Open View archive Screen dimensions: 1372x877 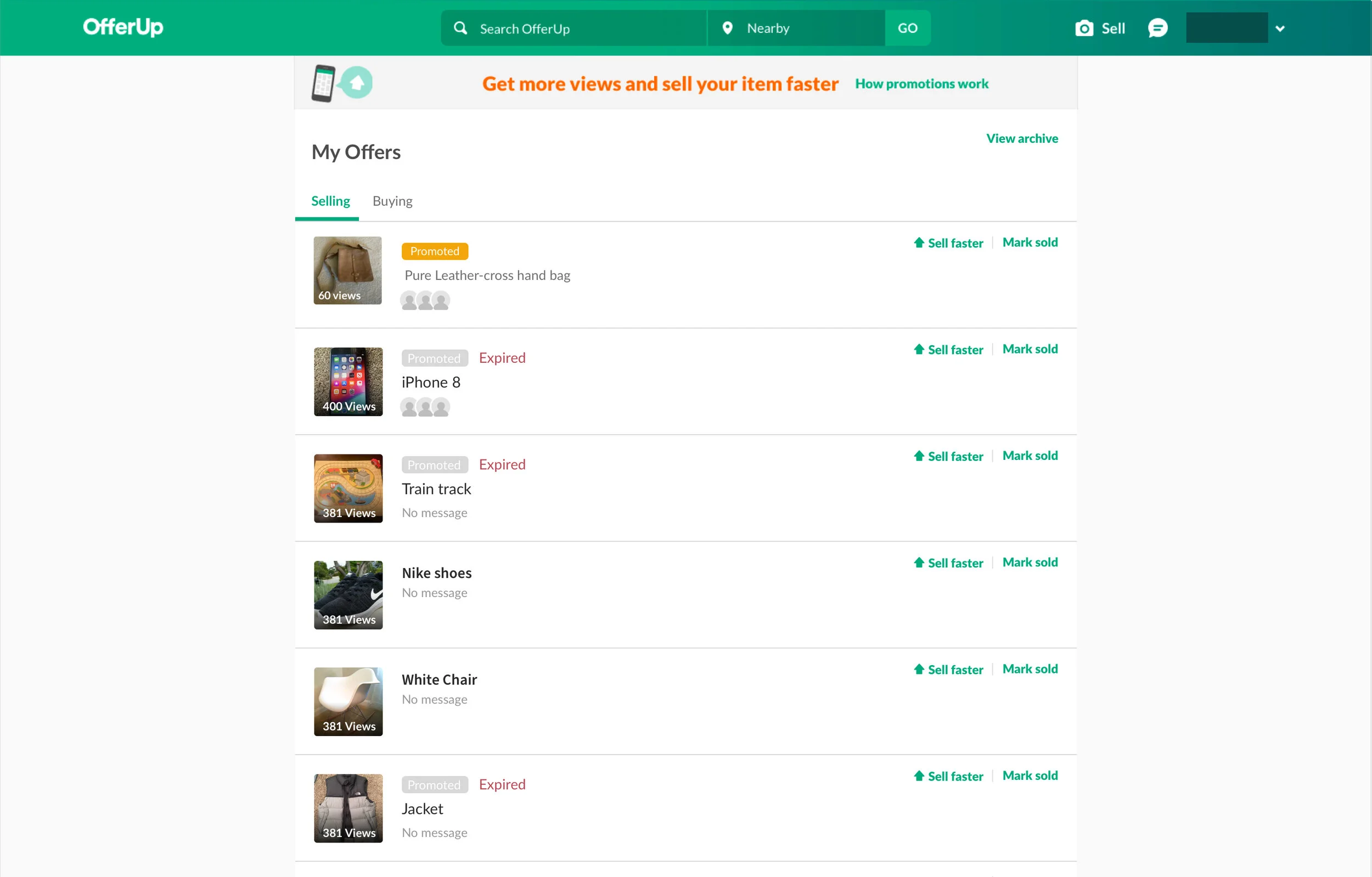1022,138
